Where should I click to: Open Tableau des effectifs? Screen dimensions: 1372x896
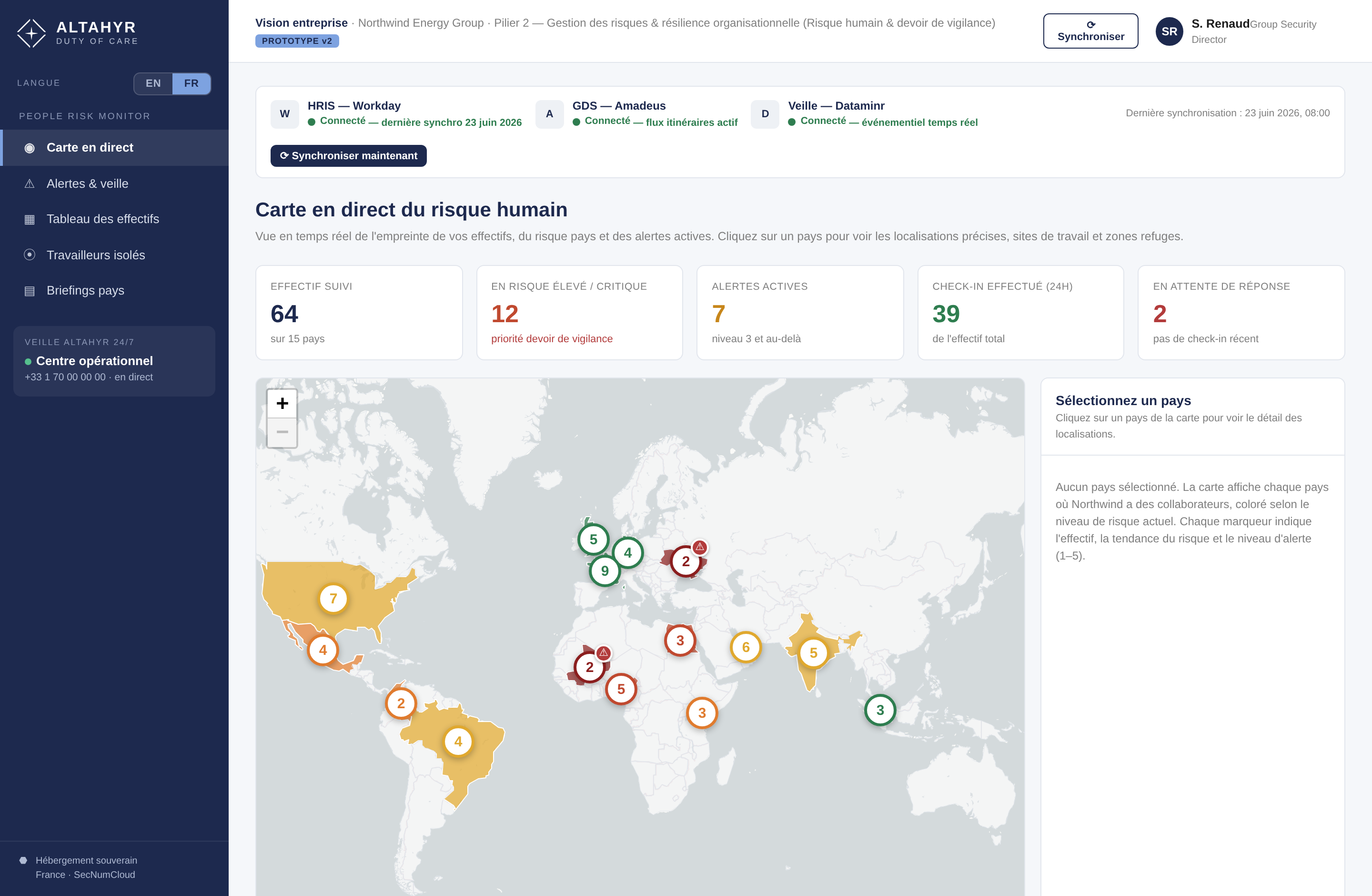coord(114,219)
